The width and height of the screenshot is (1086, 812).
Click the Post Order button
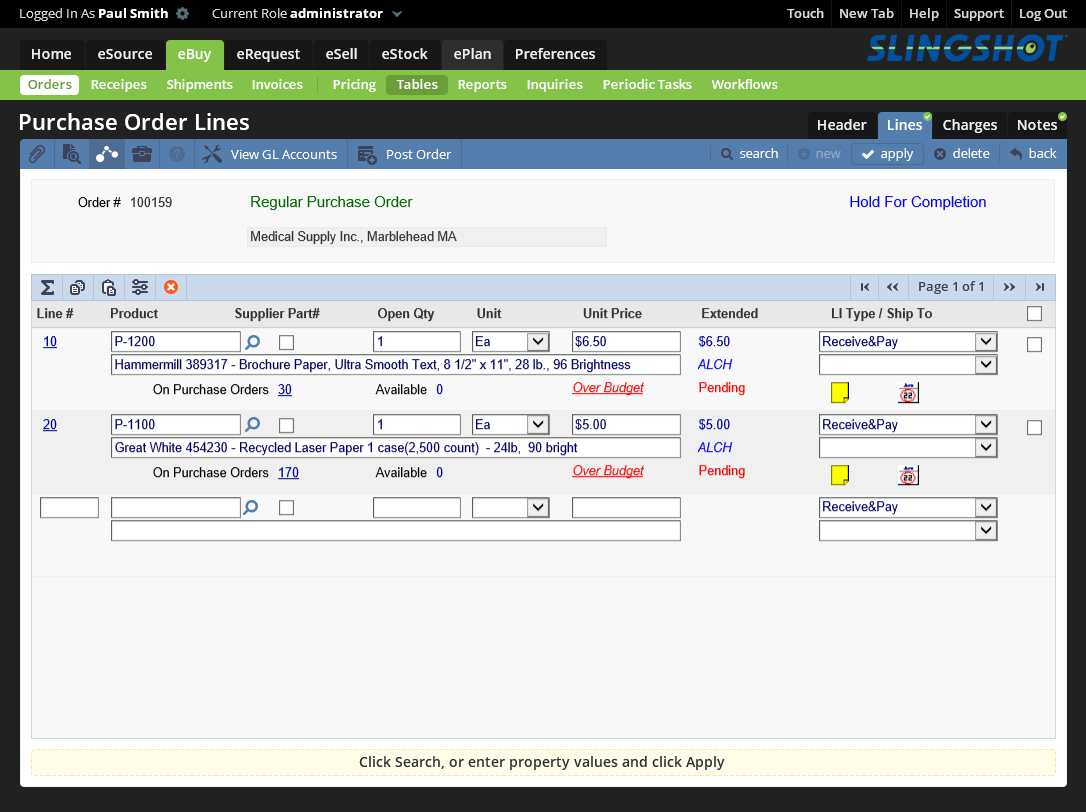(x=405, y=154)
